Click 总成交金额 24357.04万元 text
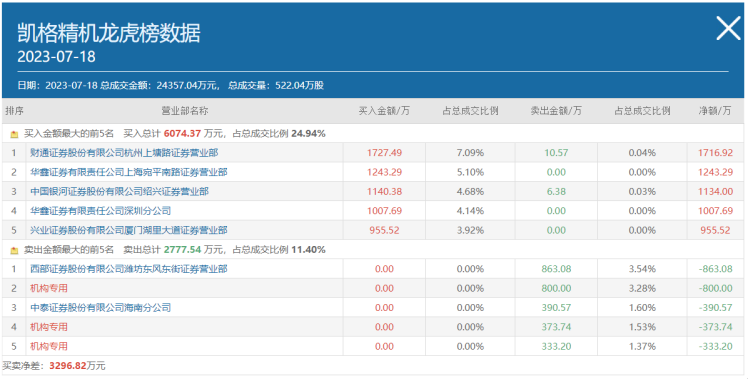Screen dimensions: 748x380 click(x=160, y=86)
